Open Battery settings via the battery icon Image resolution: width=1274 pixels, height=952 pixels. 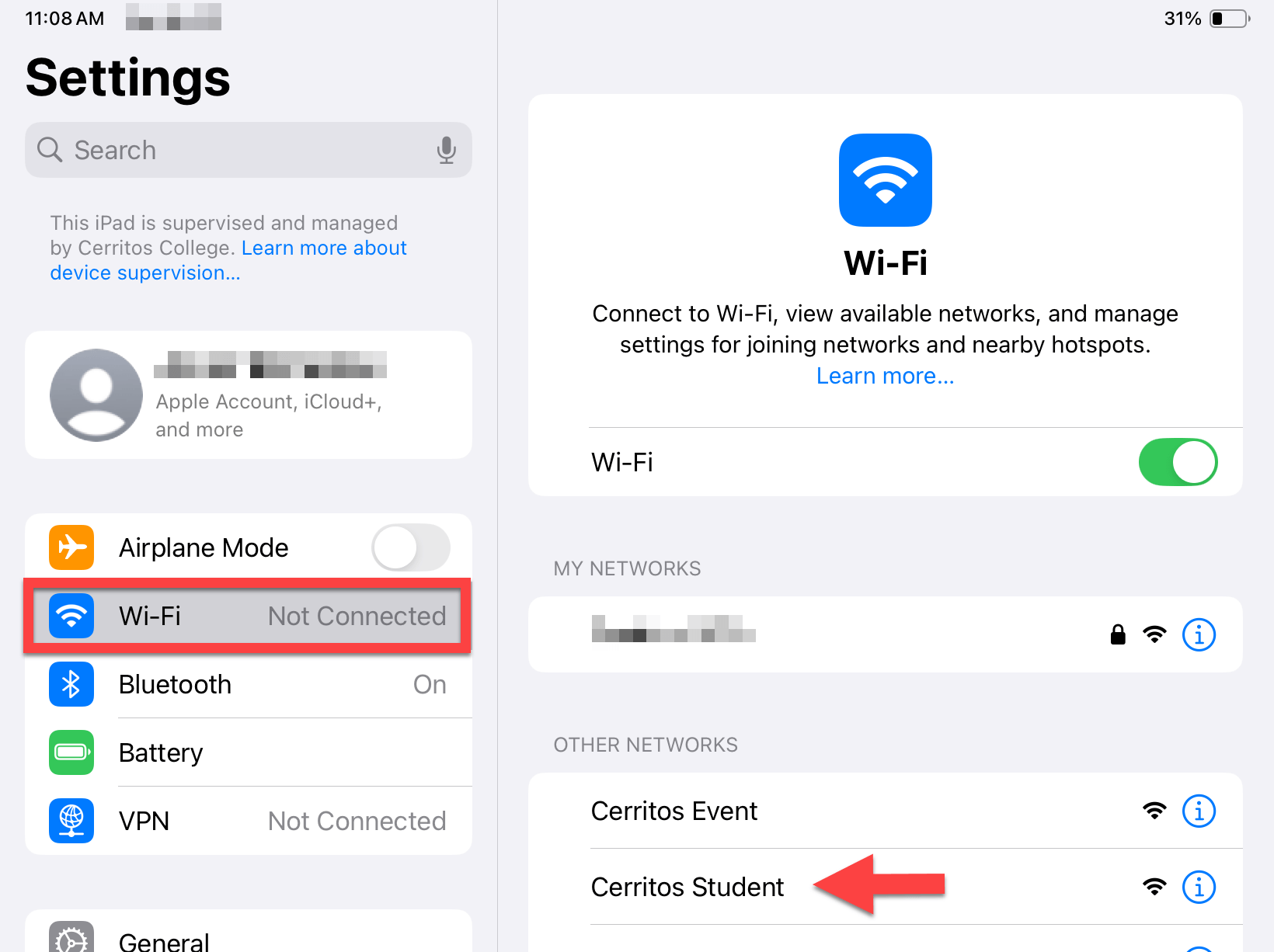71,752
